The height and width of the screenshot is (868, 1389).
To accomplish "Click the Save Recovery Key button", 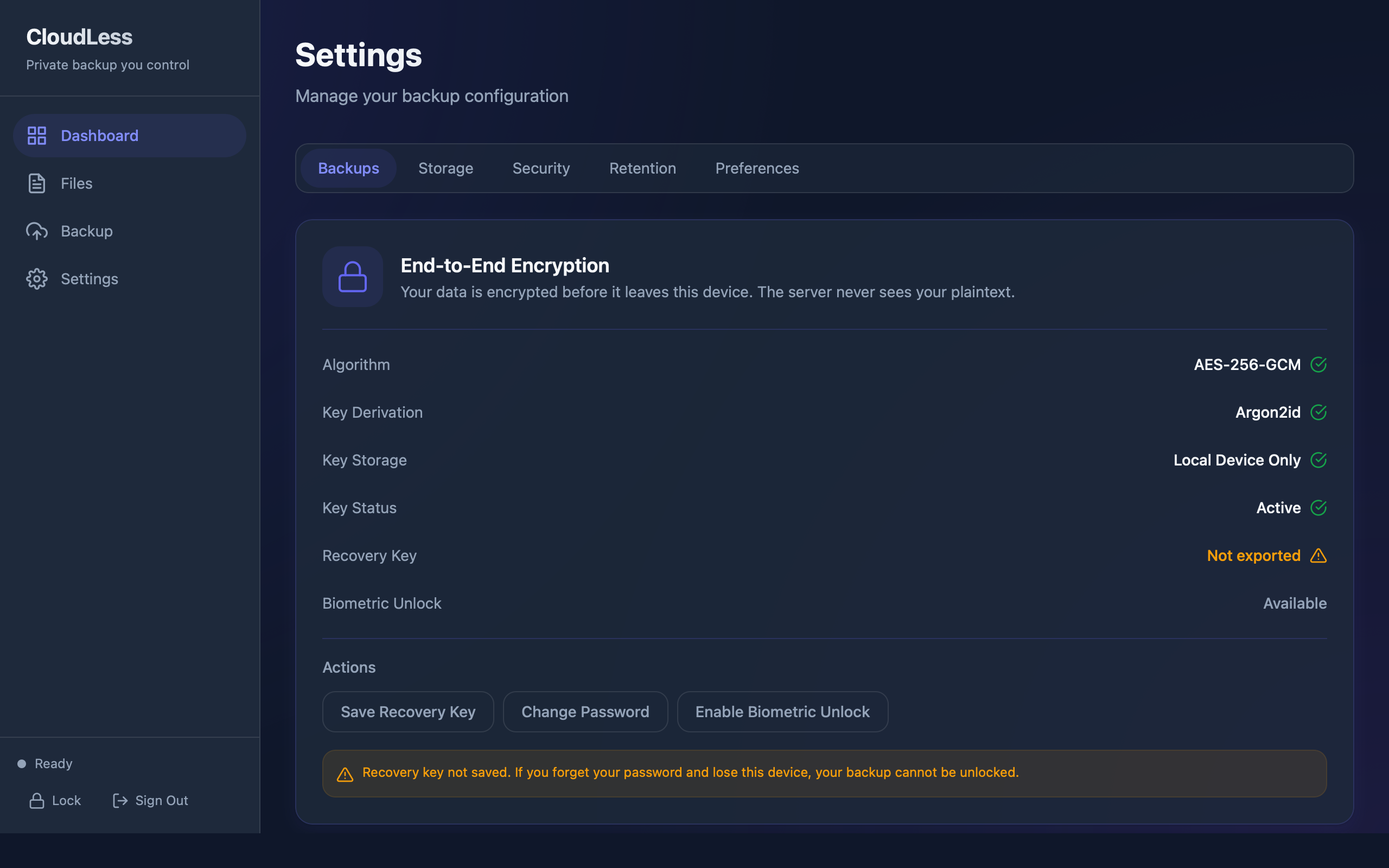I will (x=408, y=712).
